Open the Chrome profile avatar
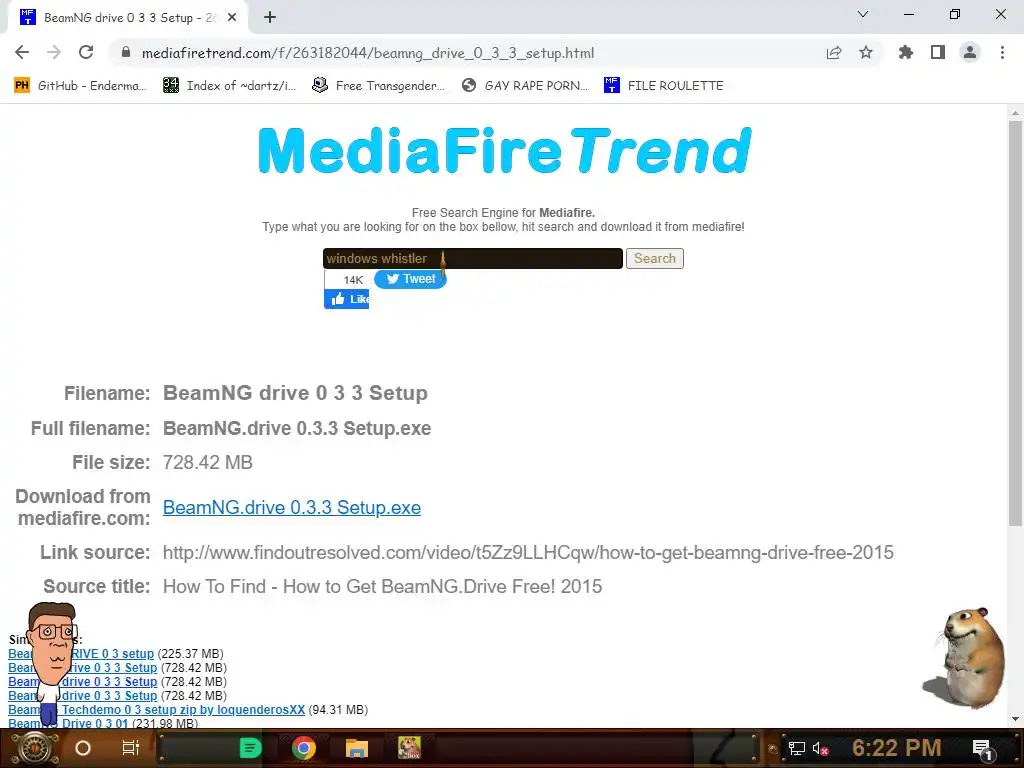 pos(970,52)
